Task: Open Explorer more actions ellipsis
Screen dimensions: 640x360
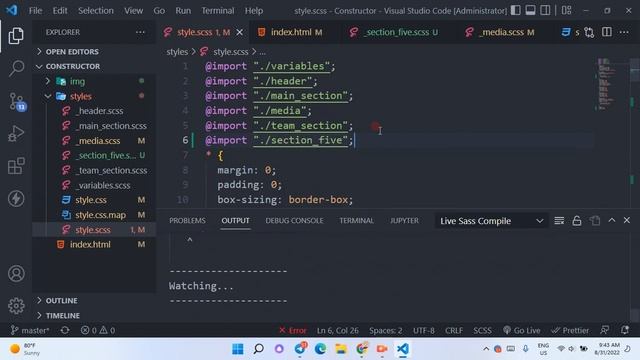Action: [140, 32]
